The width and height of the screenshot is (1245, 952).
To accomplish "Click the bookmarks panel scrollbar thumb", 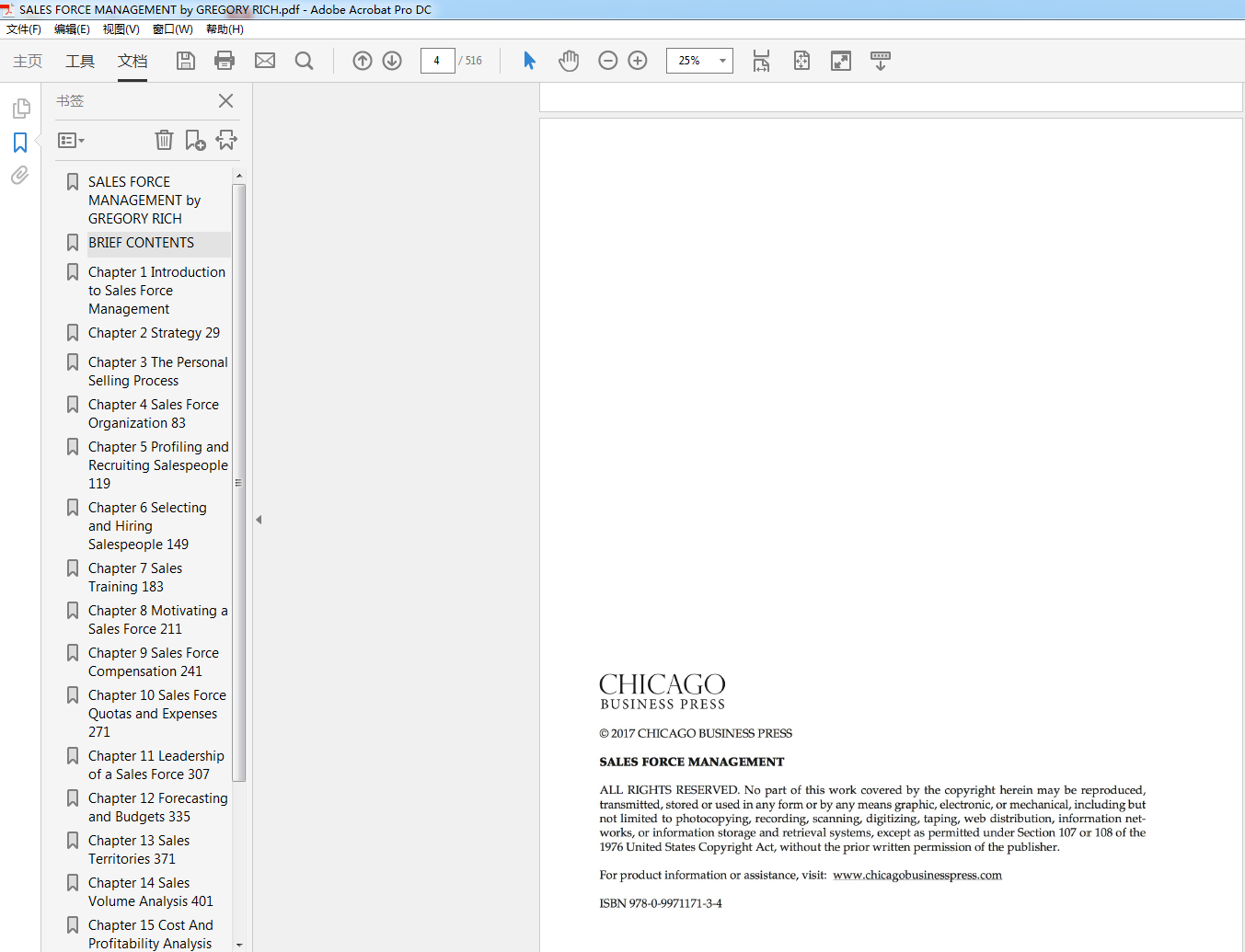I will tap(239, 483).
